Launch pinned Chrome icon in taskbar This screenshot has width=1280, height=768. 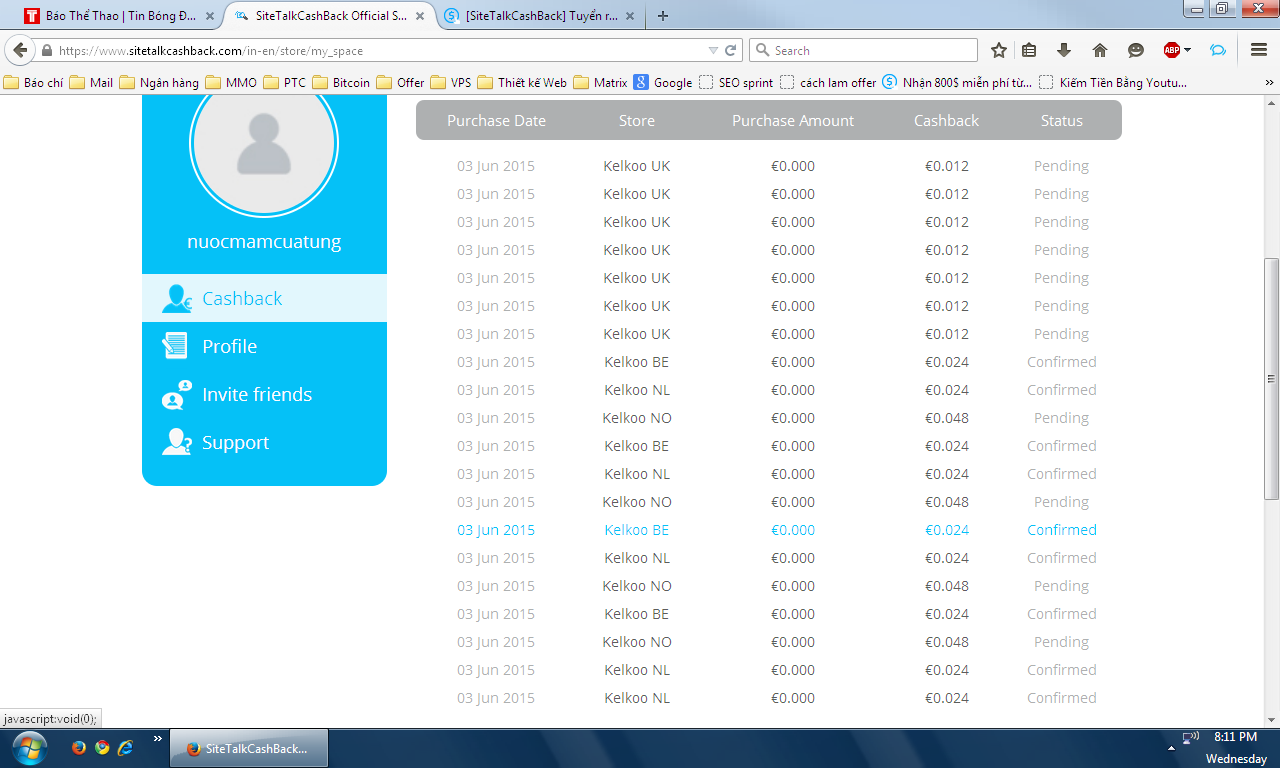(102, 747)
